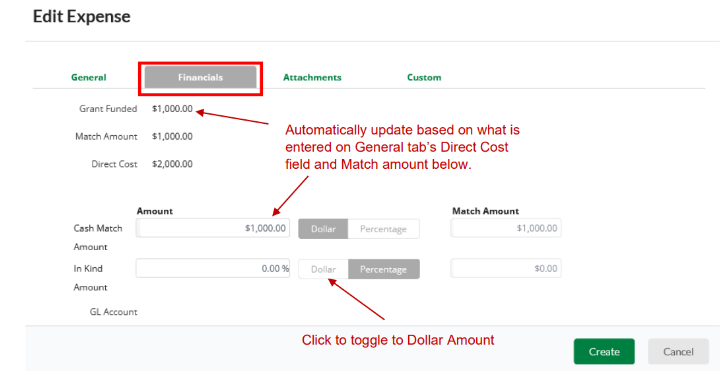Click the Create button
Viewport: 725px width, 377px height.
604,352
